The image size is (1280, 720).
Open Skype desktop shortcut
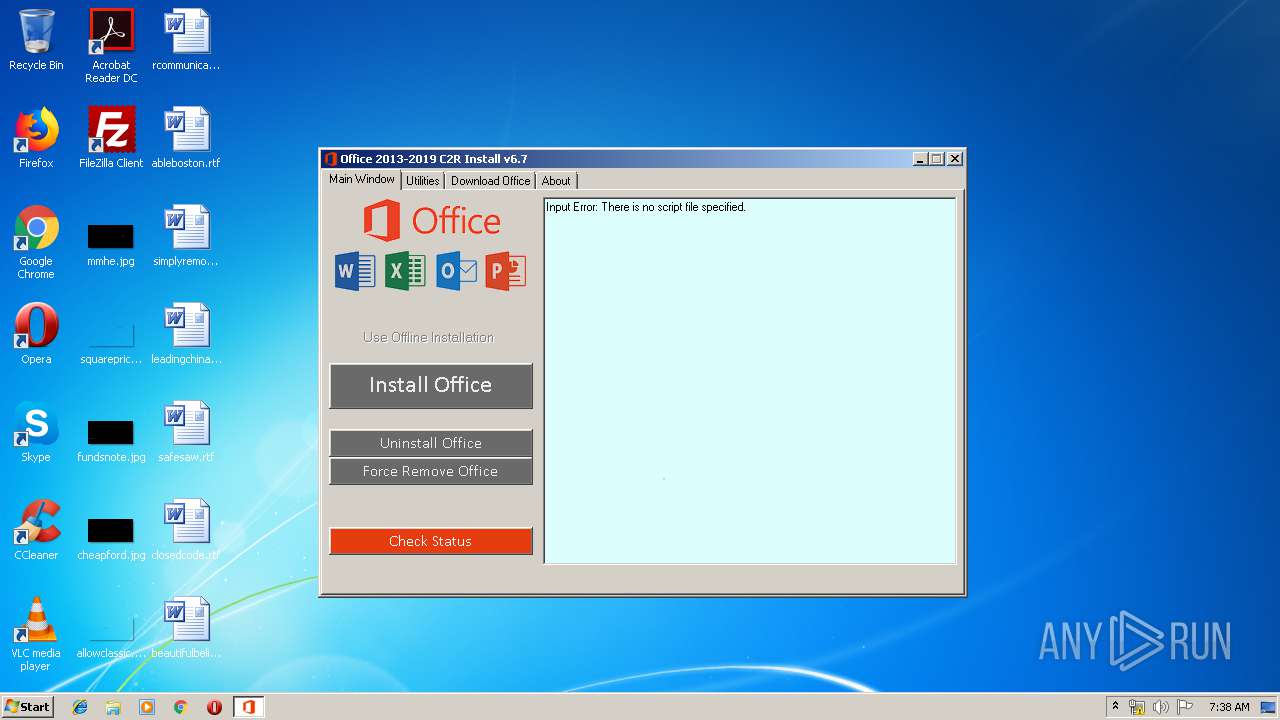[36, 432]
